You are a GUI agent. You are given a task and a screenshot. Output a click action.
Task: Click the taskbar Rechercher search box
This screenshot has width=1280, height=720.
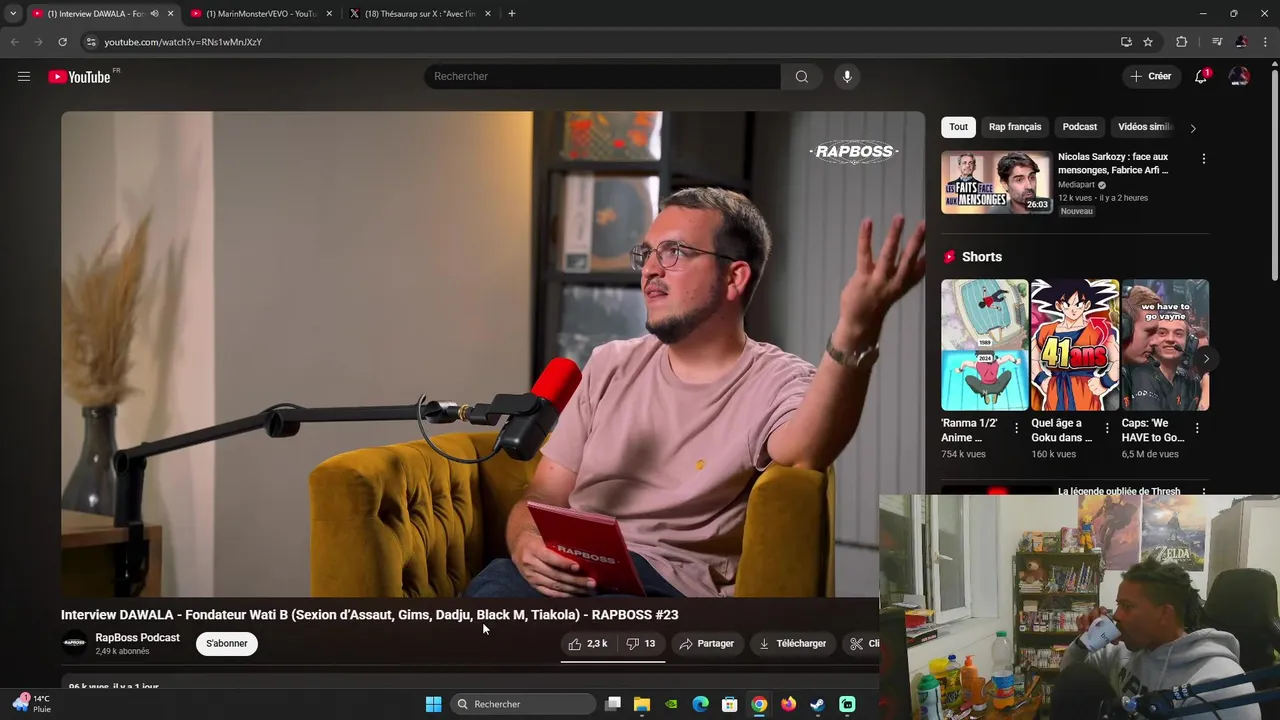pos(522,704)
